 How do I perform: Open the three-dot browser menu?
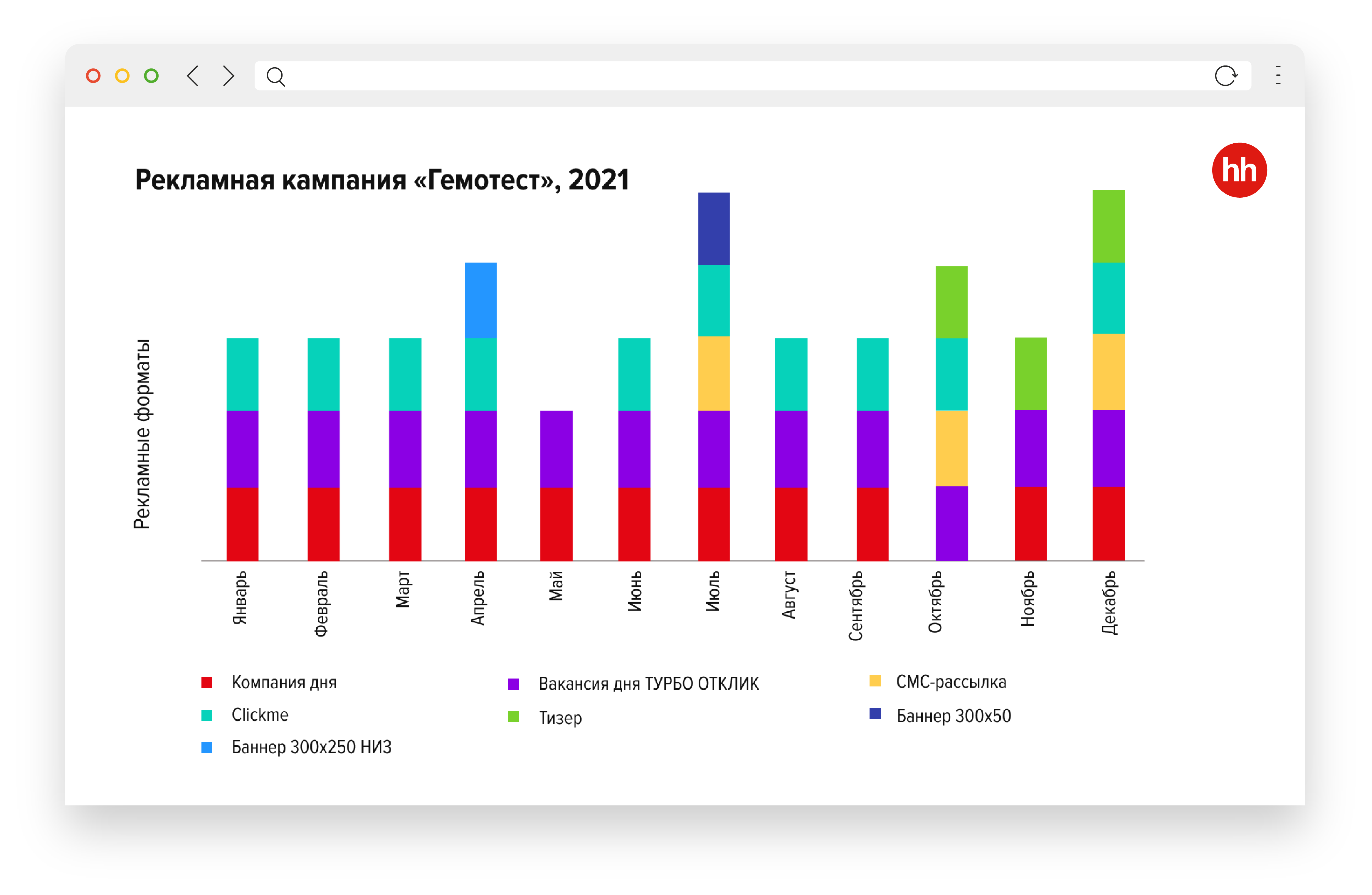(x=1279, y=75)
